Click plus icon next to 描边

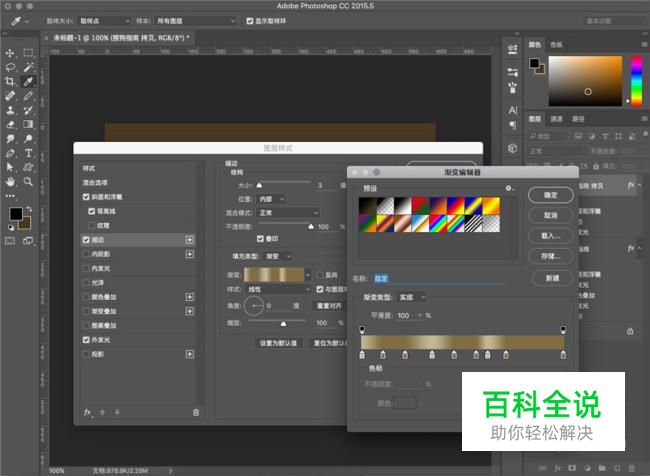[x=189, y=240]
